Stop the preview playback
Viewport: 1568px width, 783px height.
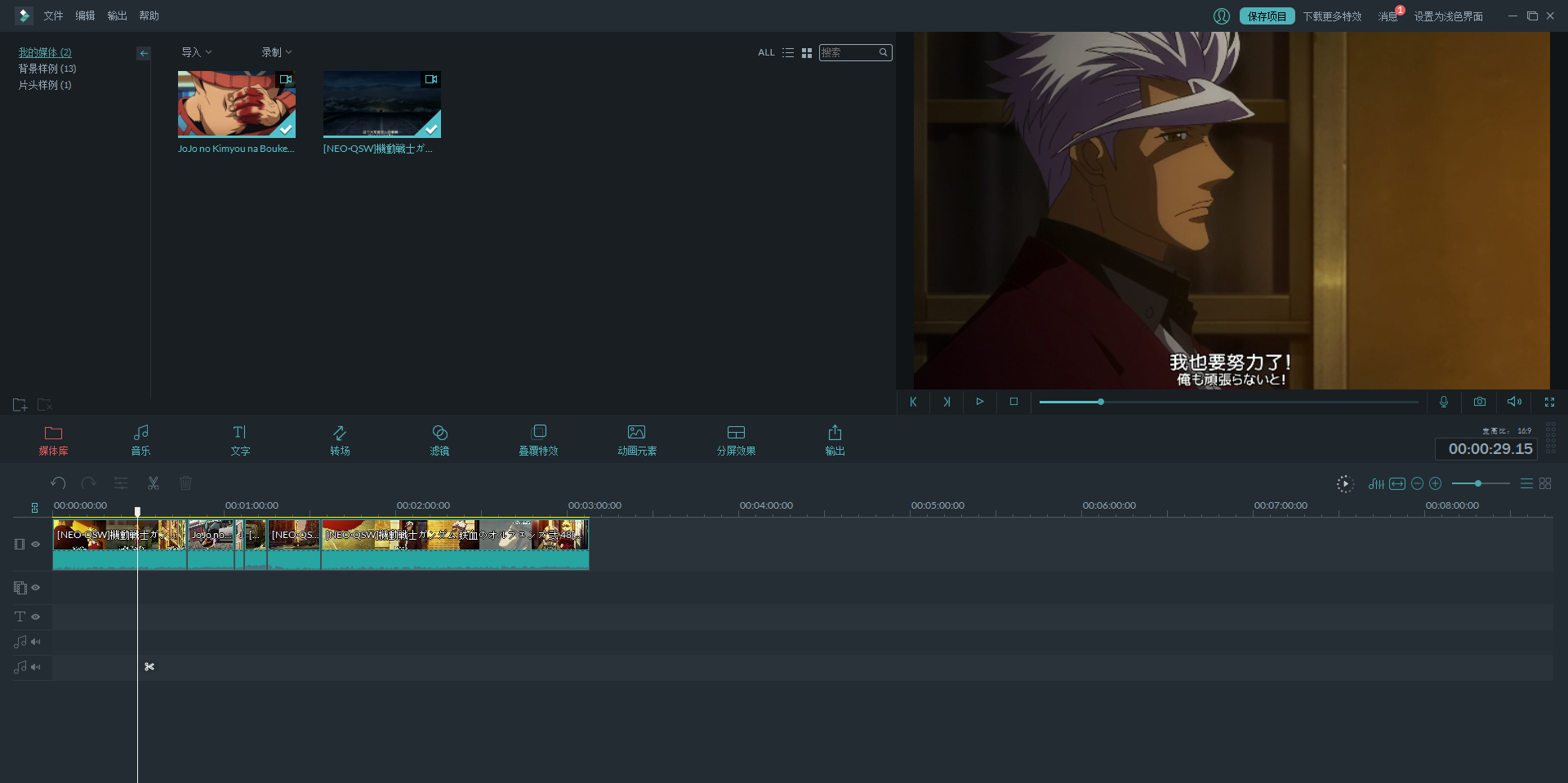[1013, 402]
